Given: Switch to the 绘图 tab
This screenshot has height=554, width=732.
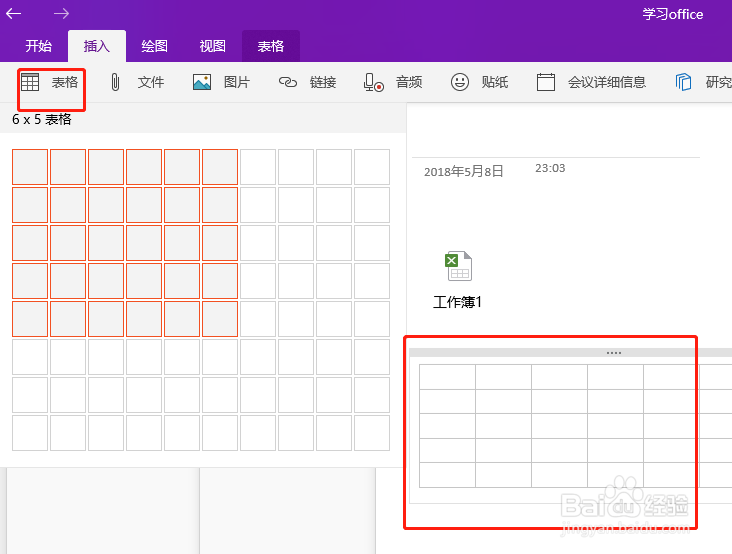Looking at the screenshot, I should [x=155, y=46].
